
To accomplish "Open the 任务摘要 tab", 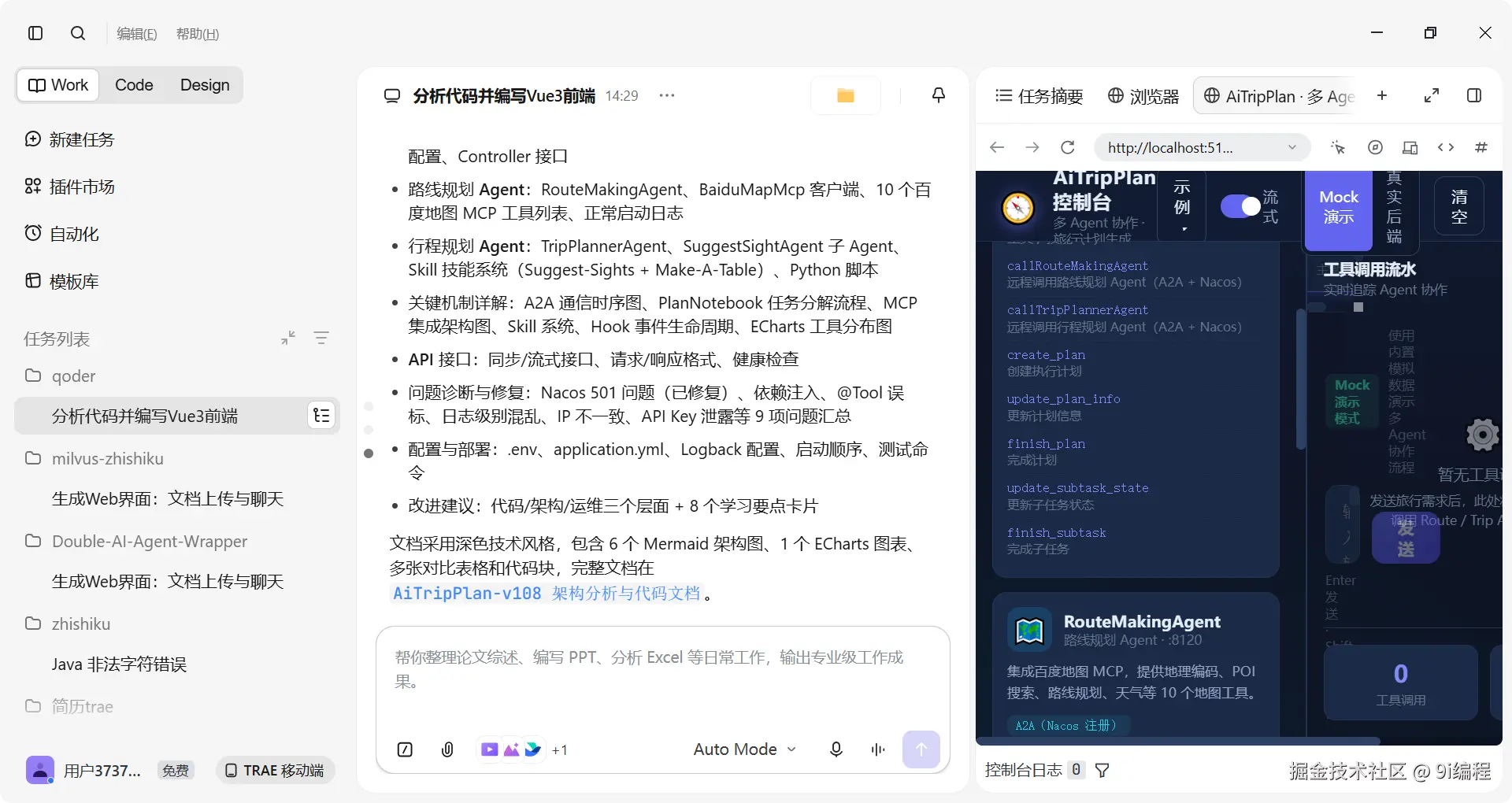I will tap(1039, 96).
